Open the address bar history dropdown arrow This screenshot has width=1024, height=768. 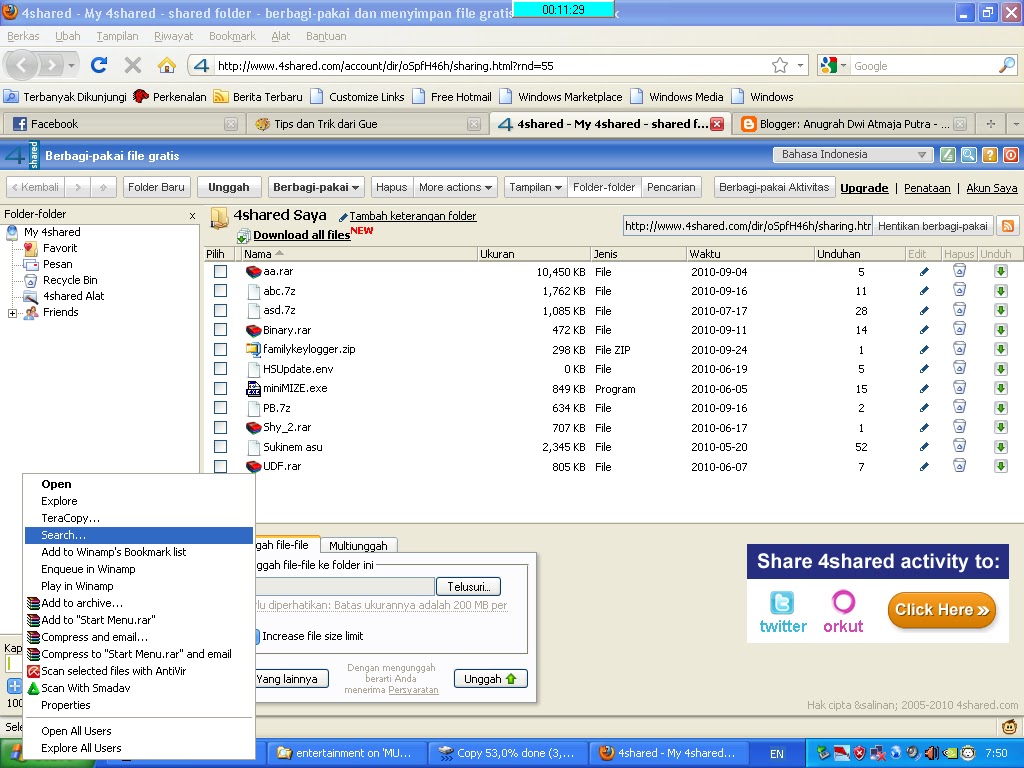[x=800, y=65]
